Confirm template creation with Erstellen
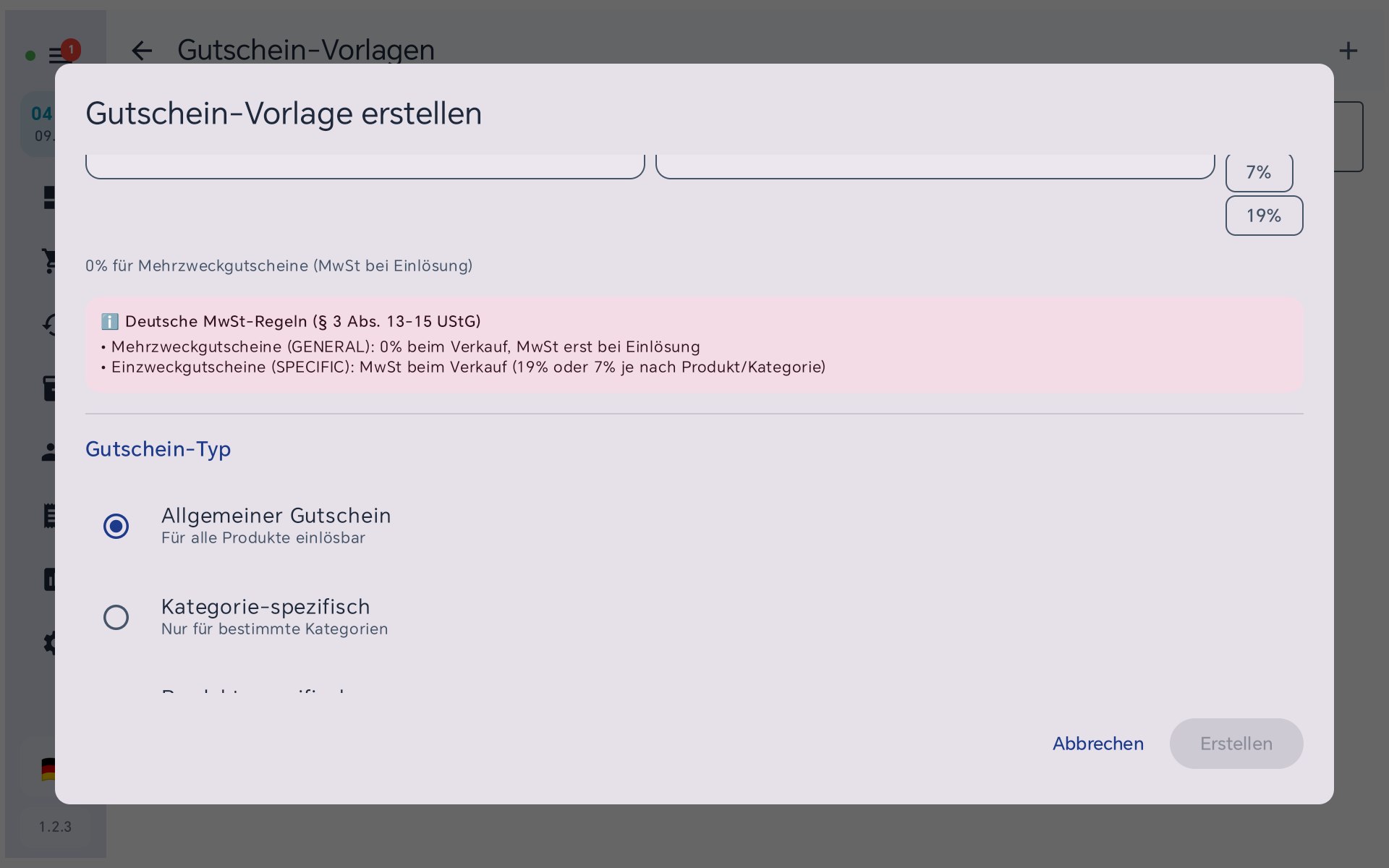 point(1236,744)
